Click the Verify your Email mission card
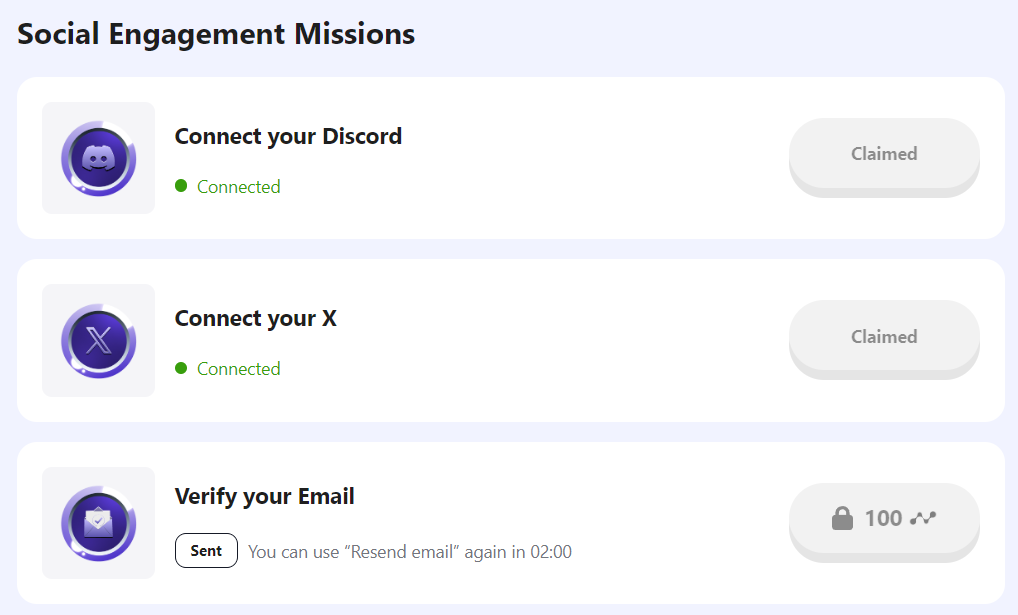Viewport: 1018px width, 615px height. tap(511, 523)
